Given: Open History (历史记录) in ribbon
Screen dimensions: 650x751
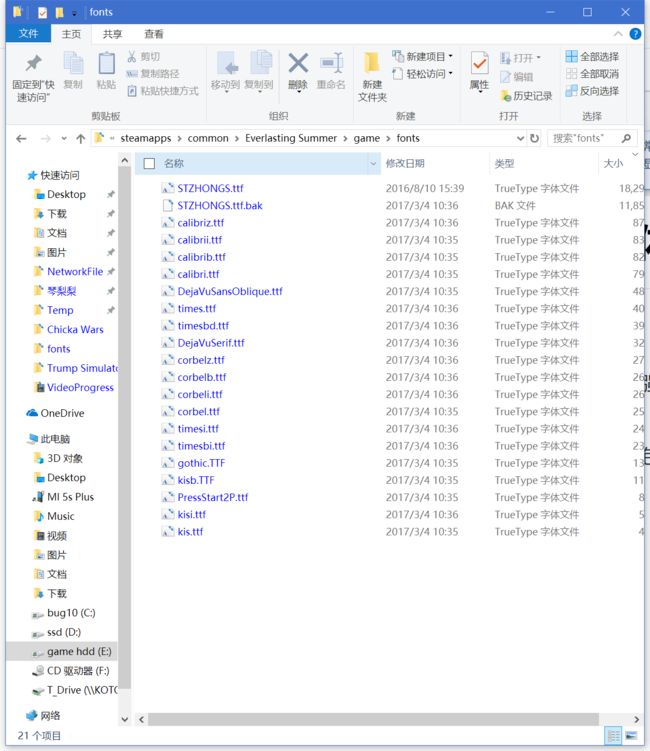Looking at the screenshot, I should [526, 96].
